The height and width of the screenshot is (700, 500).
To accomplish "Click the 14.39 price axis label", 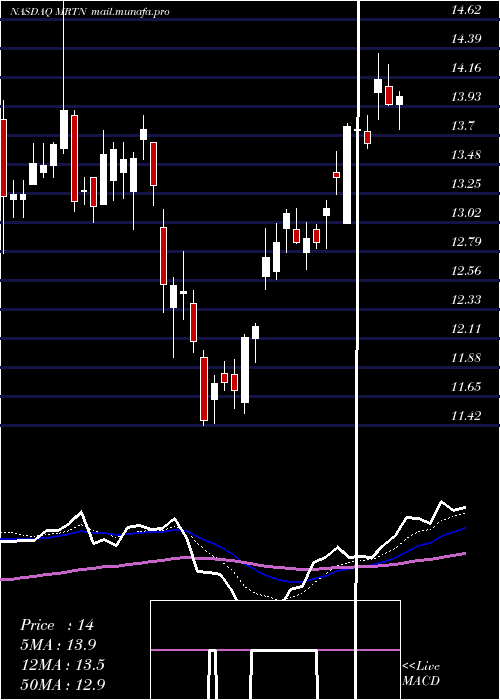I will (x=466, y=39).
